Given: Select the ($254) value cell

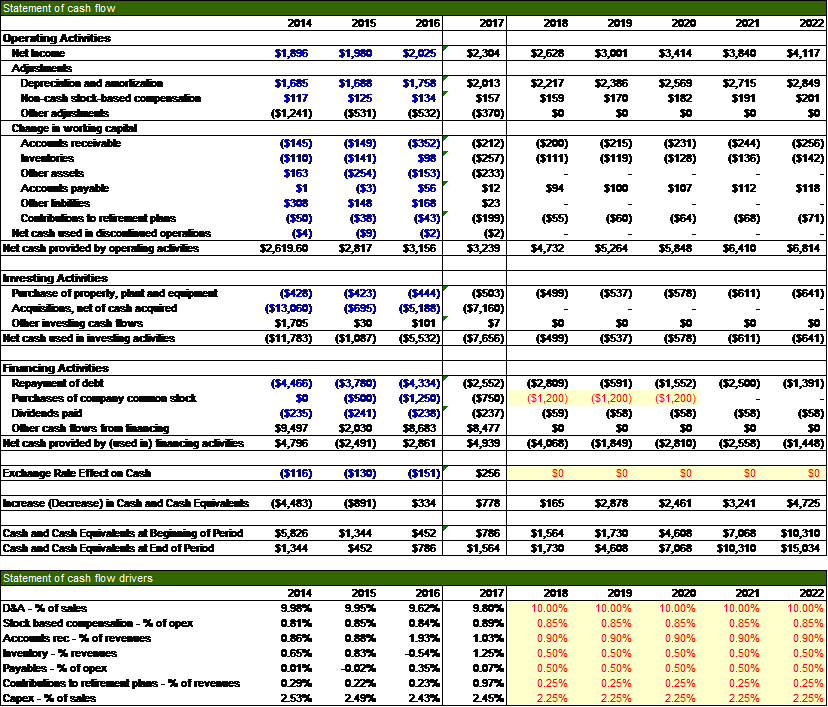Looking at the screenshot, I should coord(355,173).
